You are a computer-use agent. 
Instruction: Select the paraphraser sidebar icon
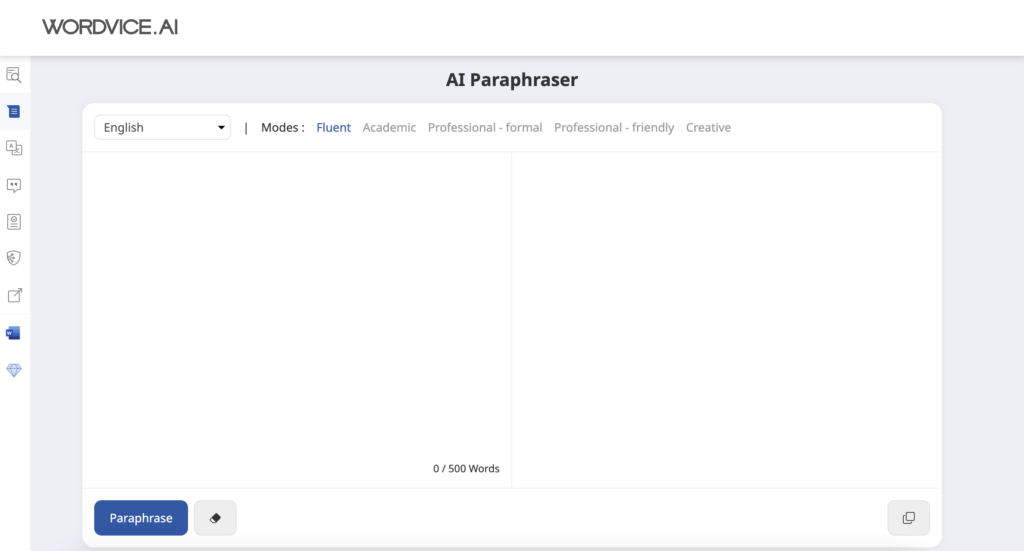(x=14, y=112)
